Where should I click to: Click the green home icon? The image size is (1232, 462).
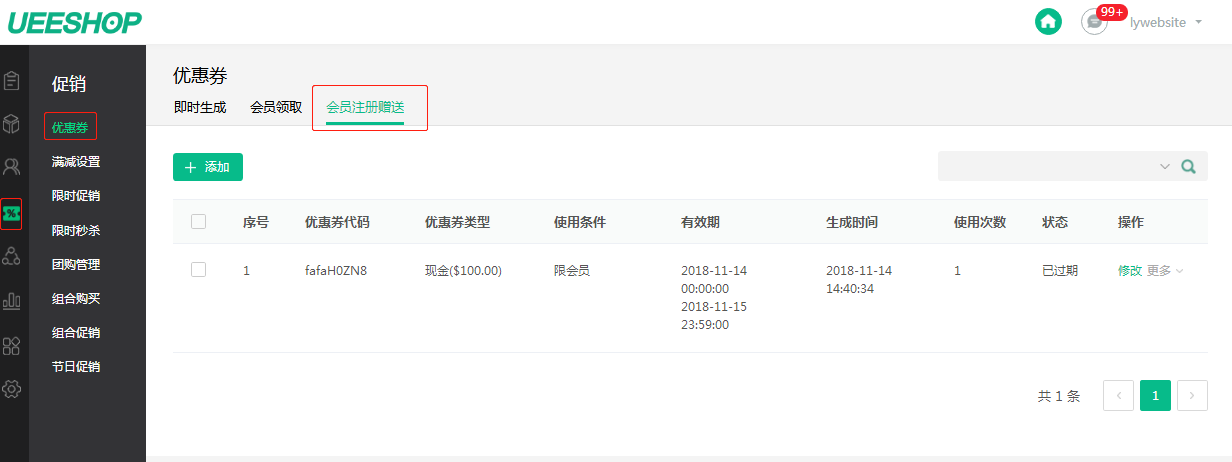[x=1047, y=21]
